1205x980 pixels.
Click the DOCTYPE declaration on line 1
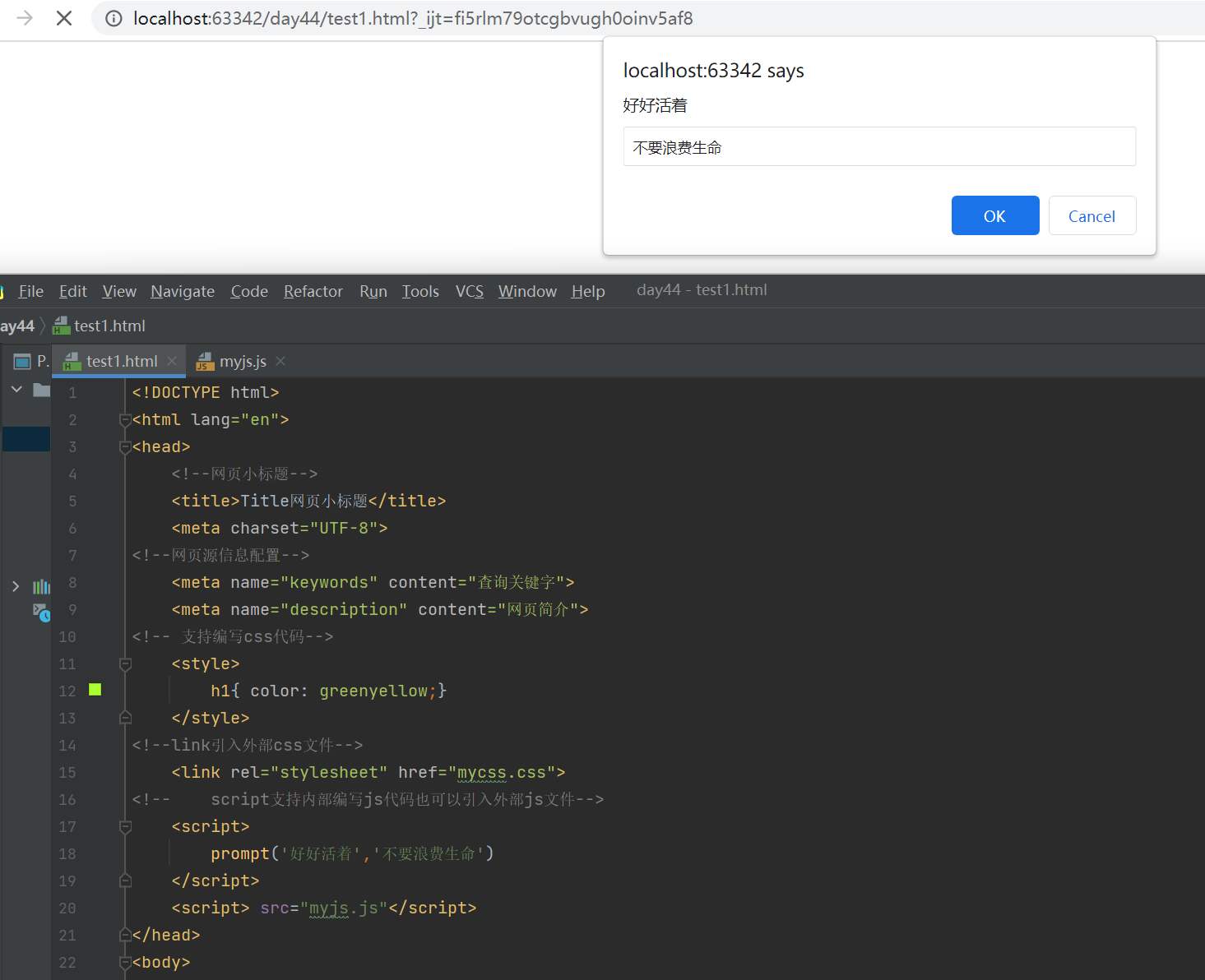pyautogui.click(x=206, y=393)
